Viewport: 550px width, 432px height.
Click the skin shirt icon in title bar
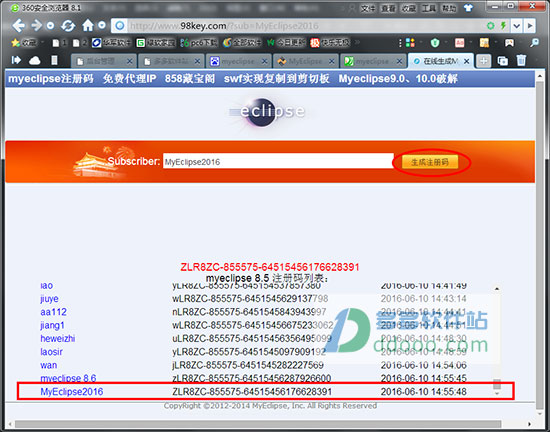tap(468, 8)
